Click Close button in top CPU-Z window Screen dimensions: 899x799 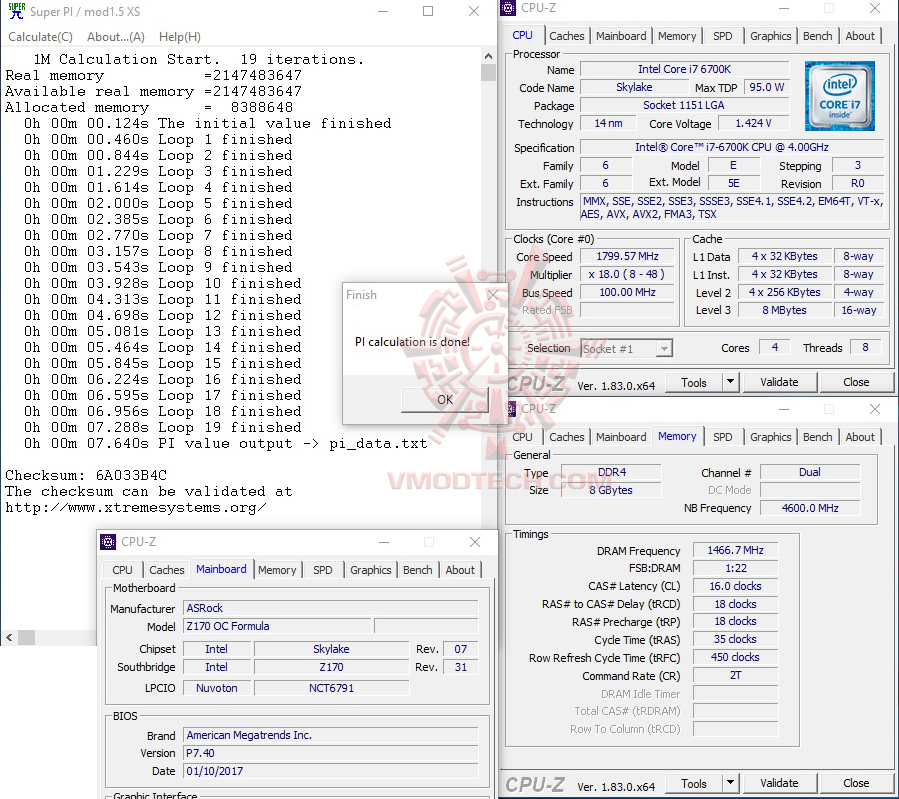point(856,382)
